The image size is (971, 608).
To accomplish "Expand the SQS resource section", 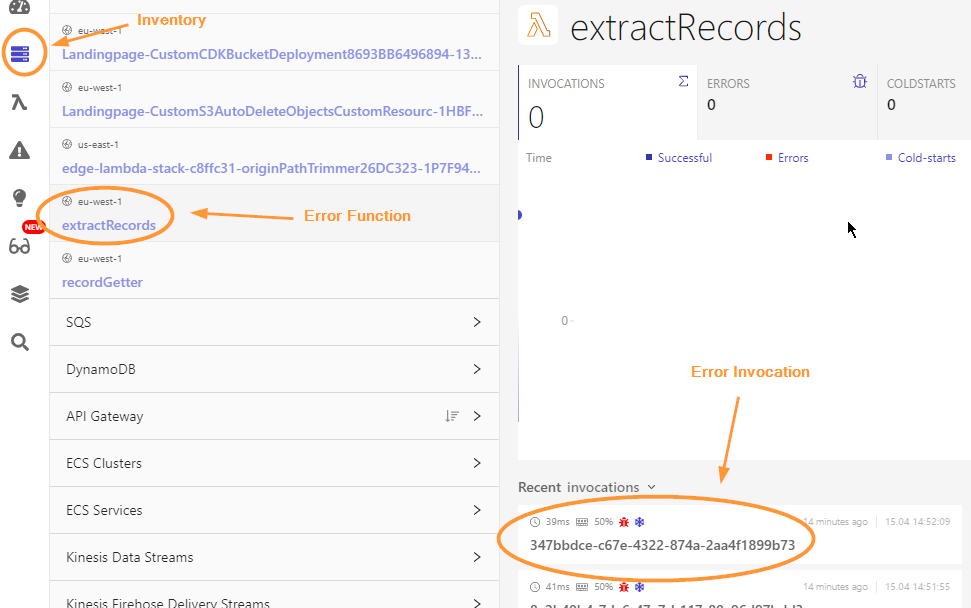I will pos(274,322).
